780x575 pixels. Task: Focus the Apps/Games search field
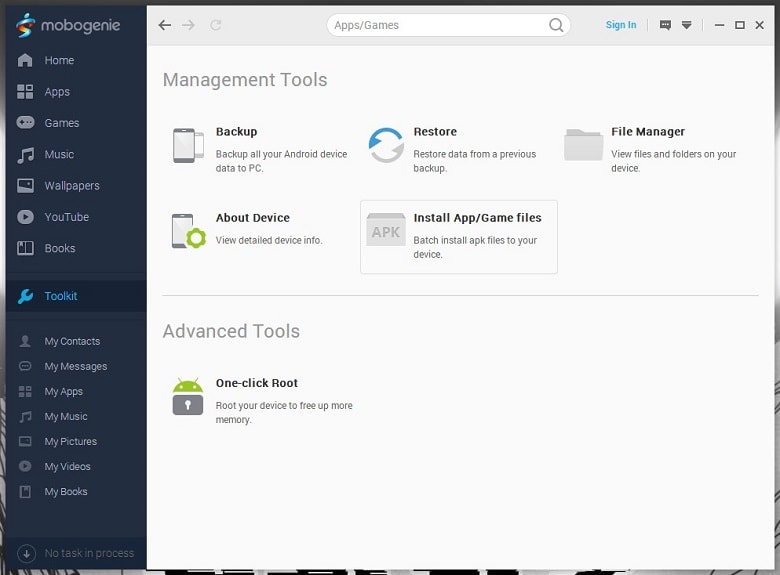(x=448, y=25)
